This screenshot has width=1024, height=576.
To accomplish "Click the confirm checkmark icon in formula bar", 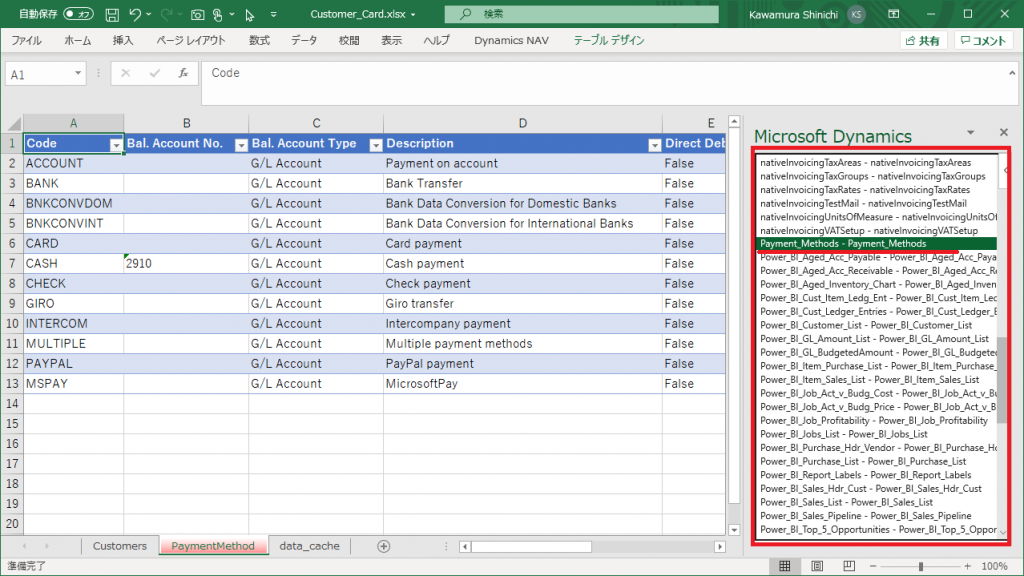I will coord(154,73).
